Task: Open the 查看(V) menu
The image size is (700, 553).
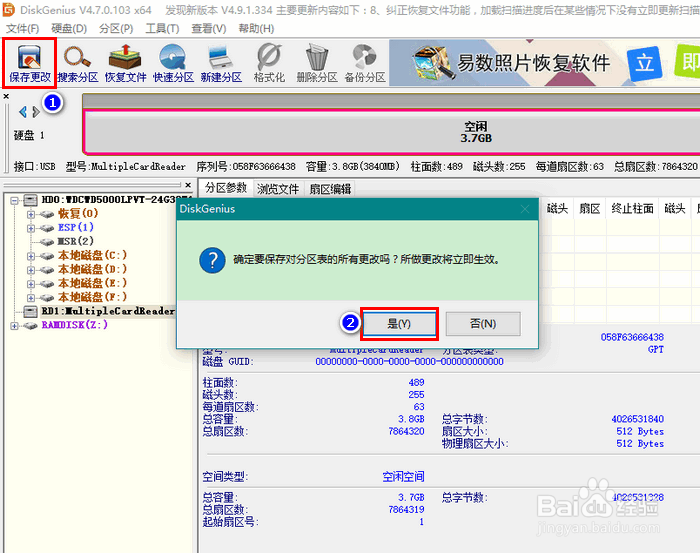Action: tap(208, 29)
